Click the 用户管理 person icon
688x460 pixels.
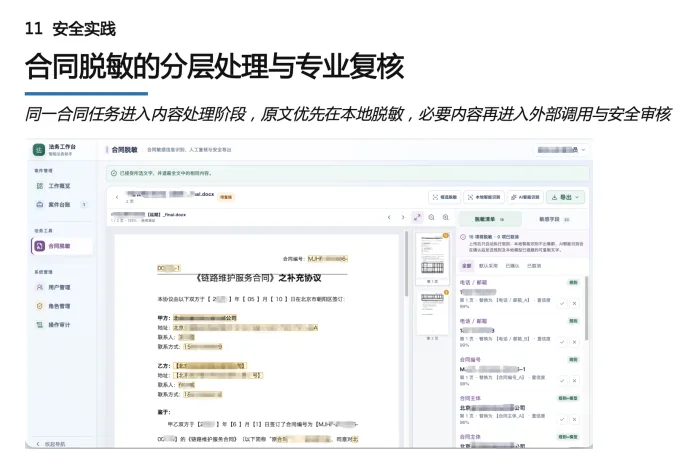point(39,288)
